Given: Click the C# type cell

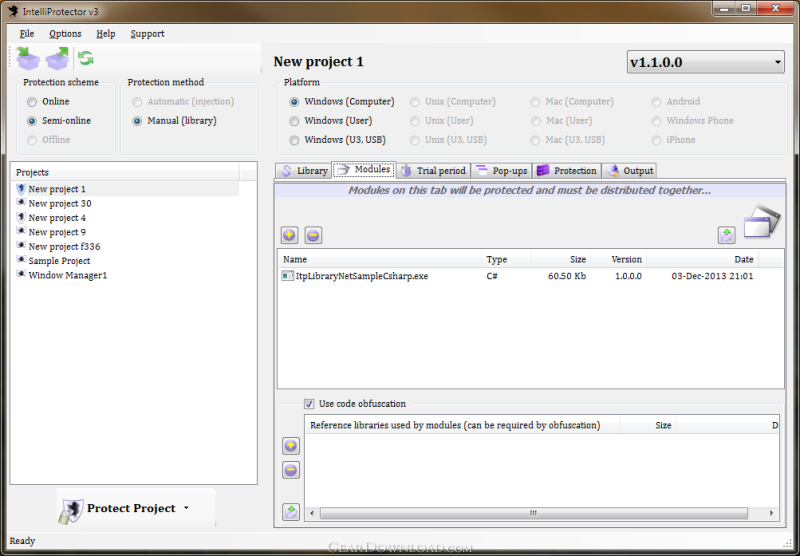Looking at the screenshot, I should click(x=492, y=276).
